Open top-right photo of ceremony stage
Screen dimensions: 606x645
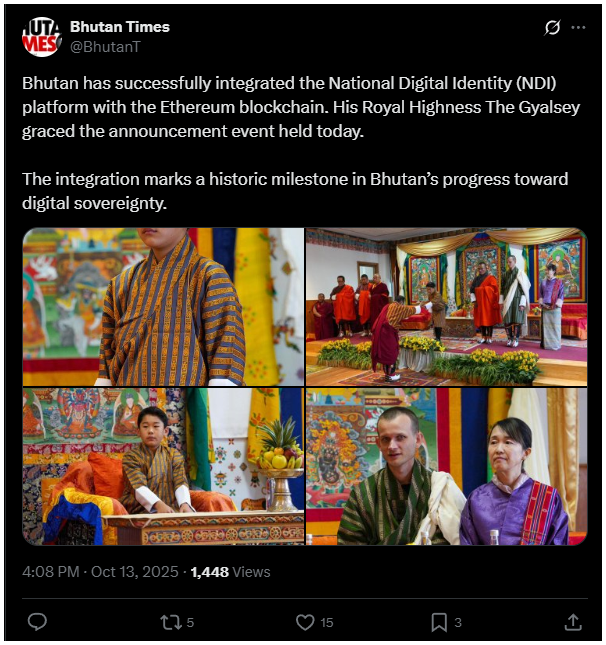[x=446, y=307]
